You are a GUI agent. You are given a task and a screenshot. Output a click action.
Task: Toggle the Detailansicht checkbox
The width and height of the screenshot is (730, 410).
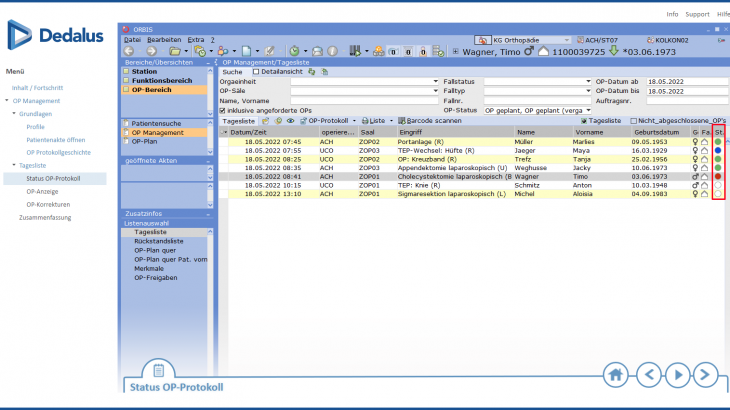[255, 72]
